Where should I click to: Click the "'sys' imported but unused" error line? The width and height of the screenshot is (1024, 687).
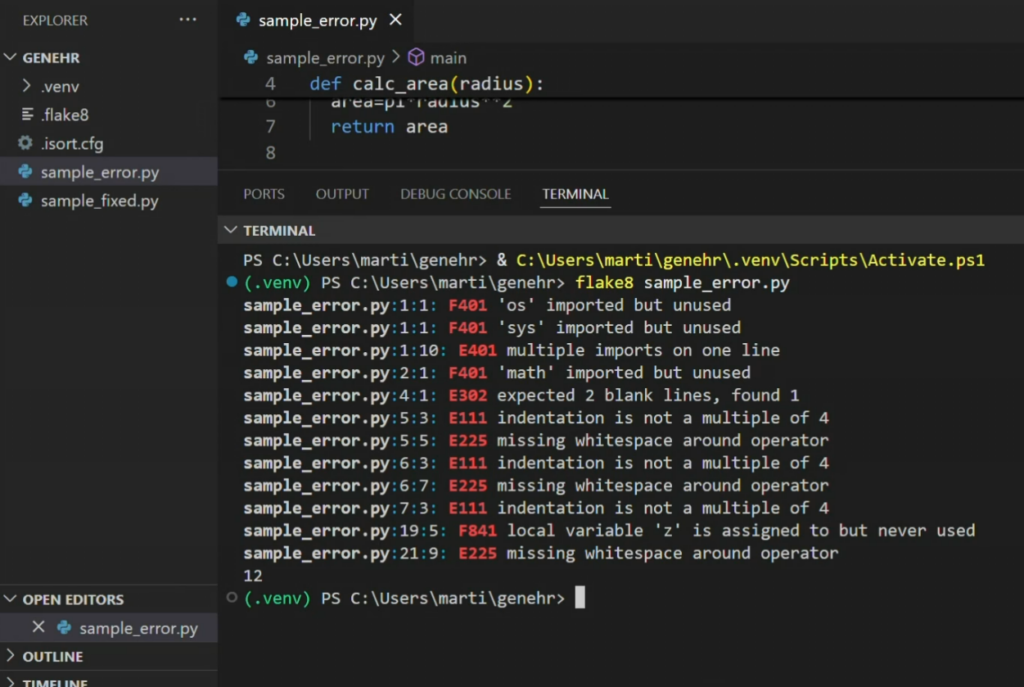point(492,328)
